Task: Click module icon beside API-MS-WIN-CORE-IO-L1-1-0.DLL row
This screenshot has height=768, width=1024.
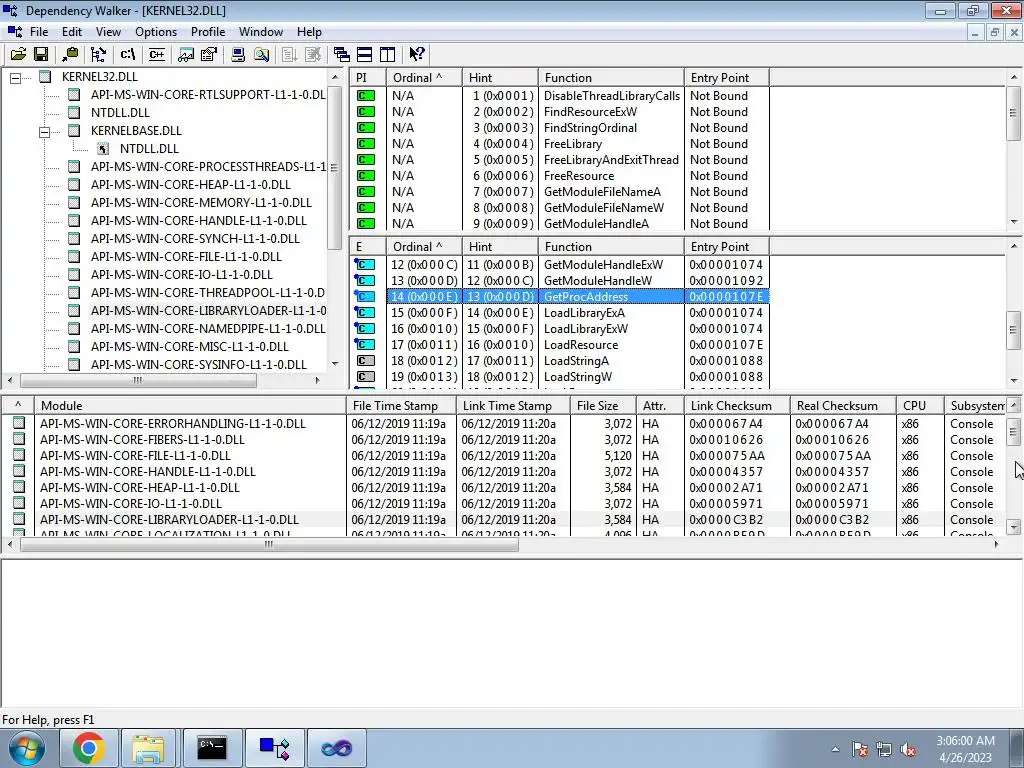Action: tap(19, 504)
